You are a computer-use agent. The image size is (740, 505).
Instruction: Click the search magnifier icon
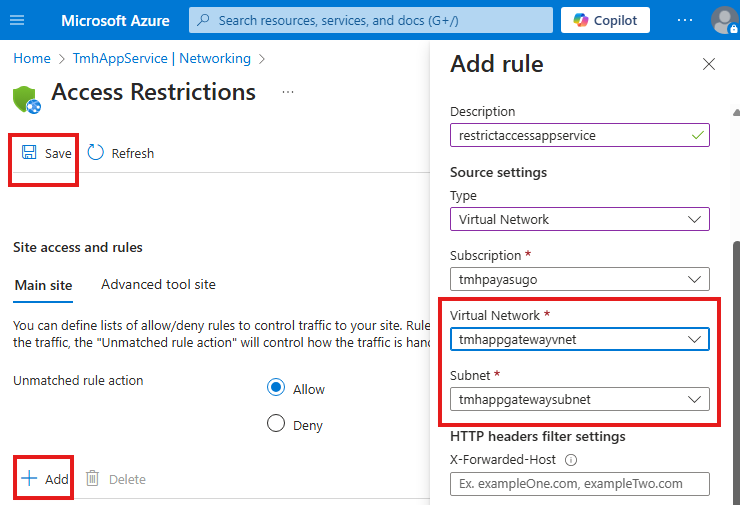click(x=203, y=20)
